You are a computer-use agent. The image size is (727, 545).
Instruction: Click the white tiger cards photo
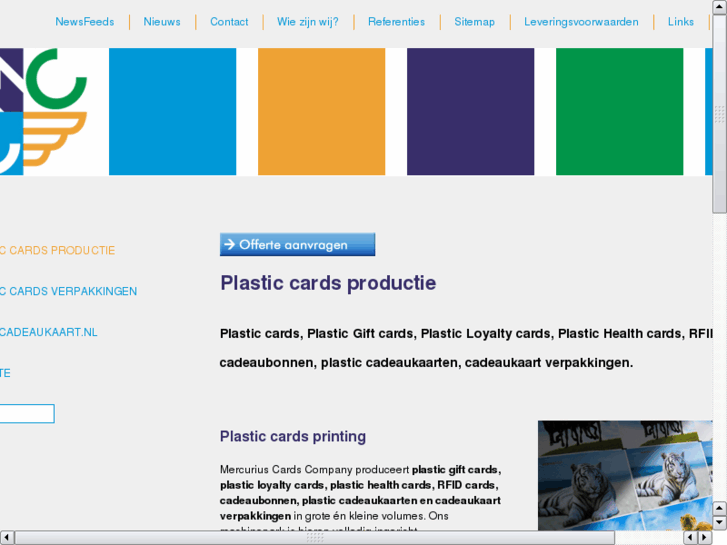tap(625, 475)
